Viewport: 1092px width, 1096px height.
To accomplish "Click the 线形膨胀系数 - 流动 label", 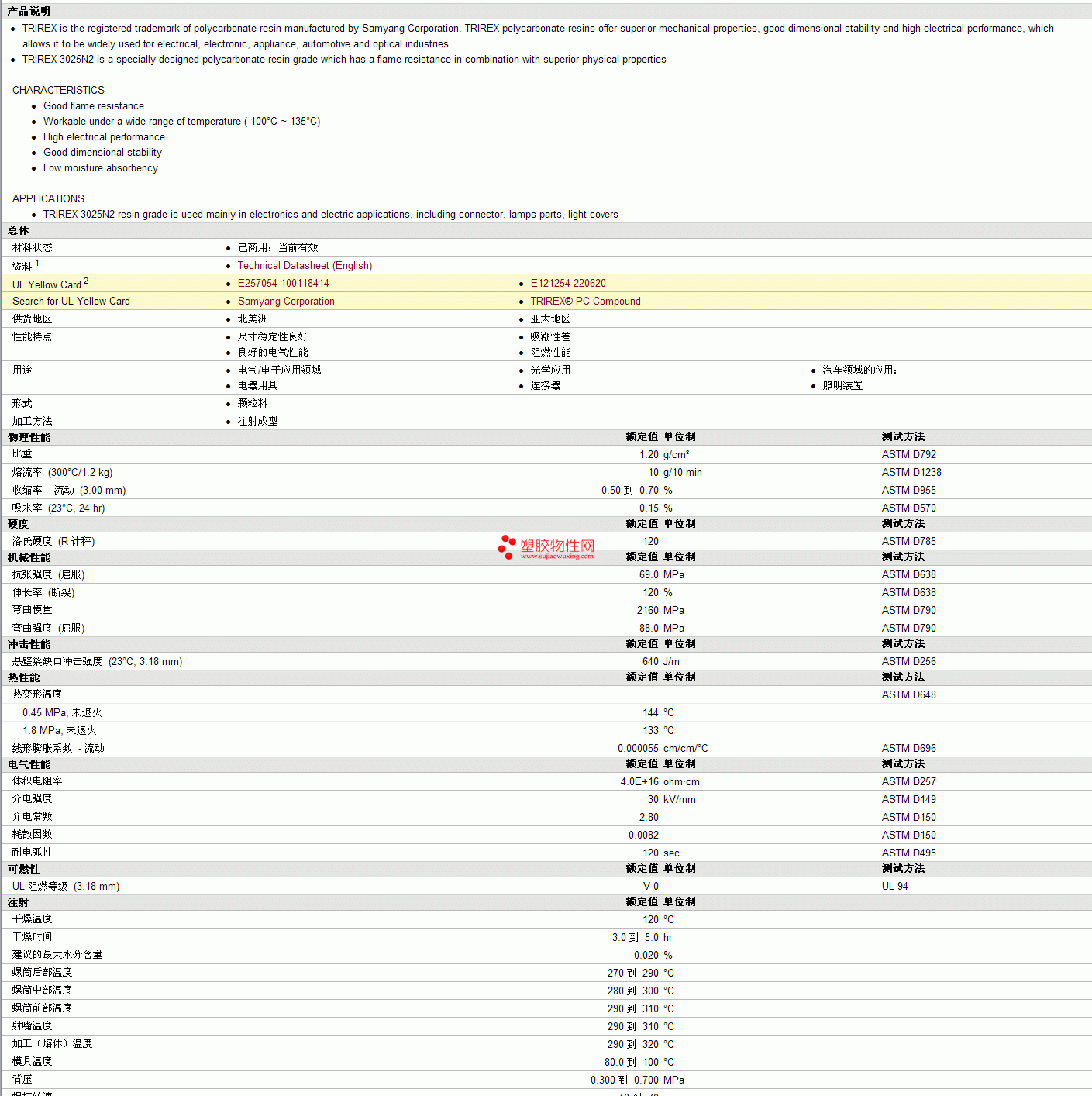I will pyautogui.click(x=58, y=748).
